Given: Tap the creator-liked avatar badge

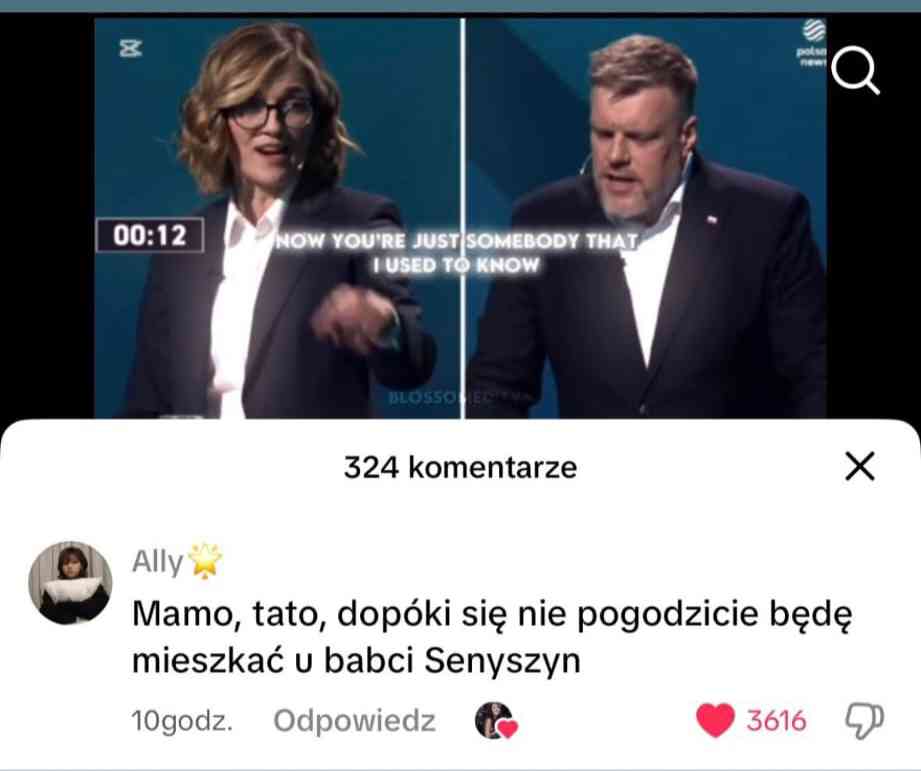Looking at the screenshot, I should pyautogui.click(x=496, y=721).
